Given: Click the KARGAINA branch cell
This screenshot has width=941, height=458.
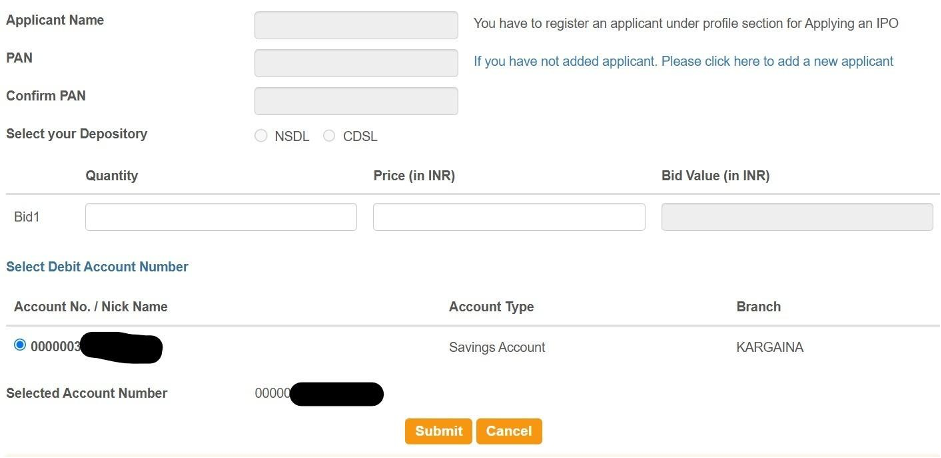Looking at the screenshot, I should tap(769, 348).
